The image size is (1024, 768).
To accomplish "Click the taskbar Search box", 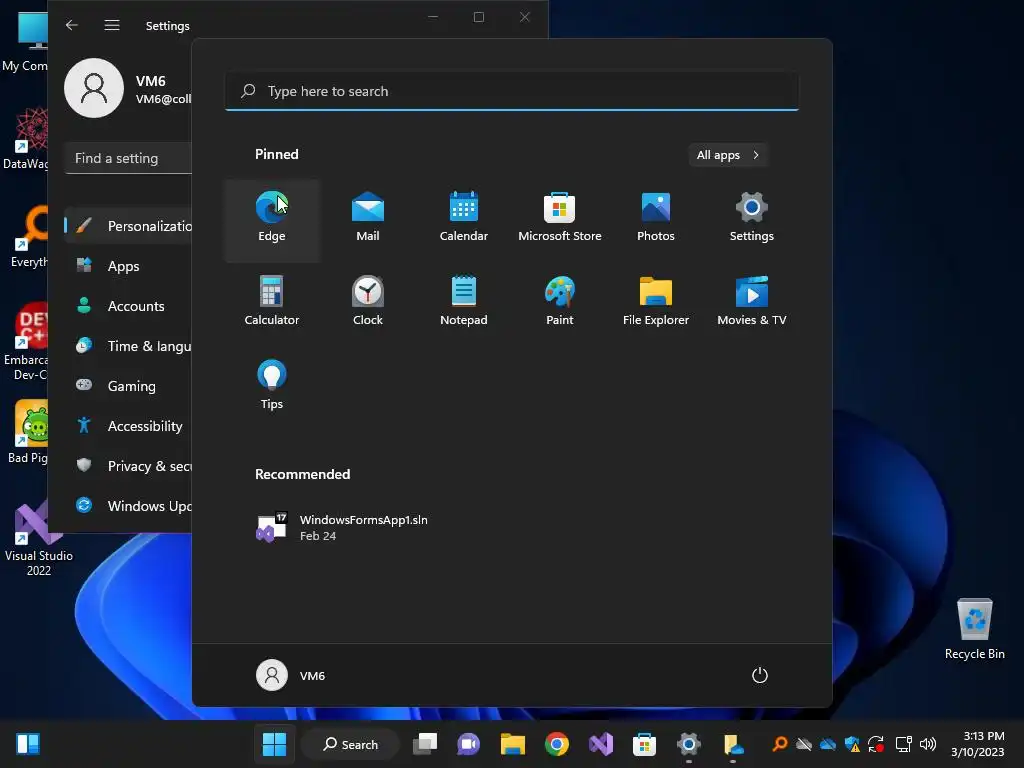I will pyautogui.click(x=351, y=744).
